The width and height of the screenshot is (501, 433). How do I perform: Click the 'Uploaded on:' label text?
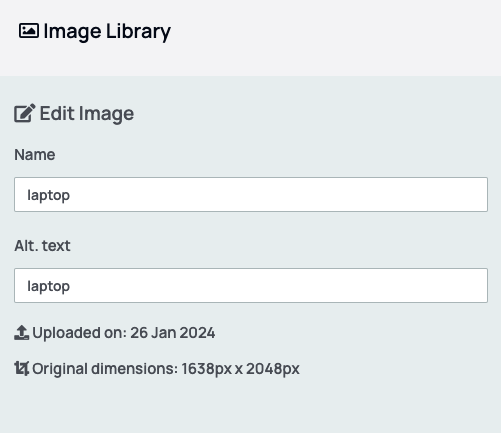click(x=79, y=333)
